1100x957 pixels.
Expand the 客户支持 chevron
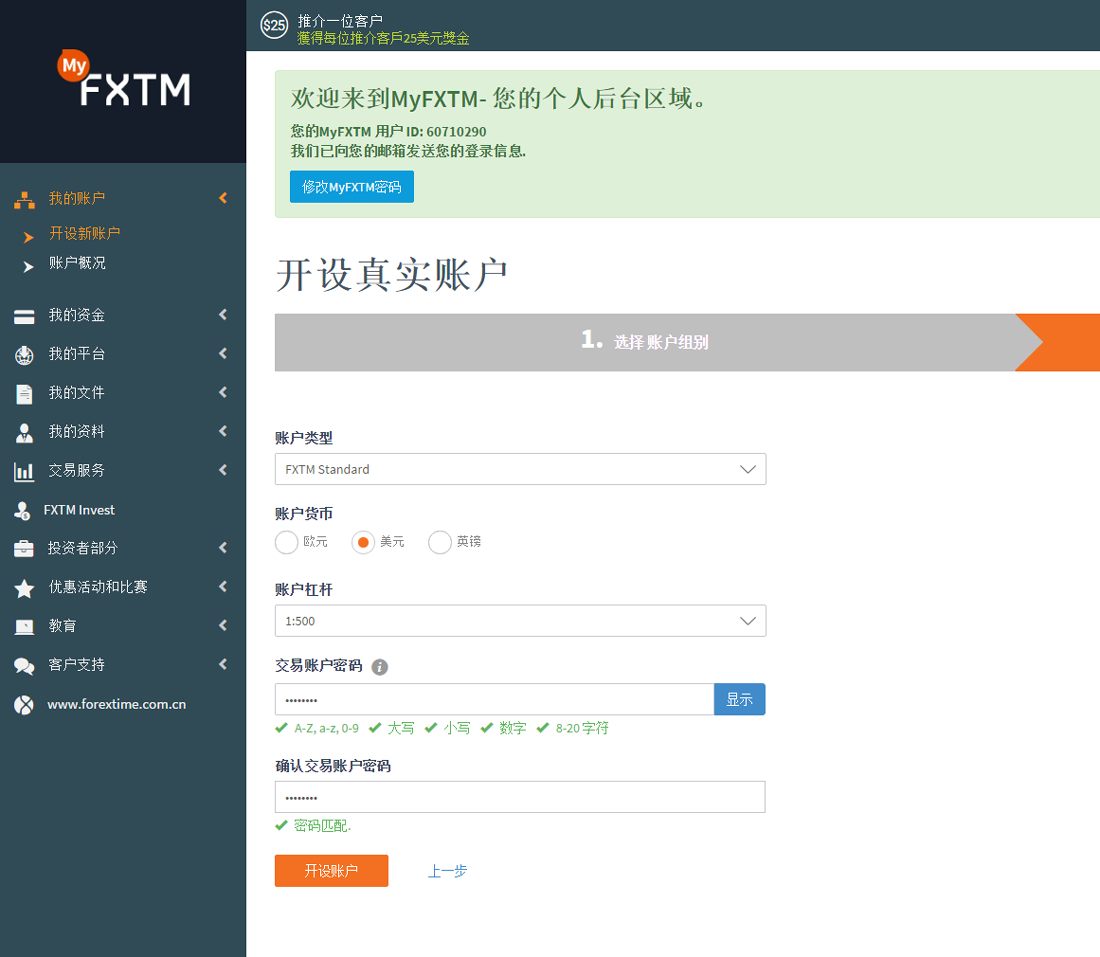pos(223,664)
